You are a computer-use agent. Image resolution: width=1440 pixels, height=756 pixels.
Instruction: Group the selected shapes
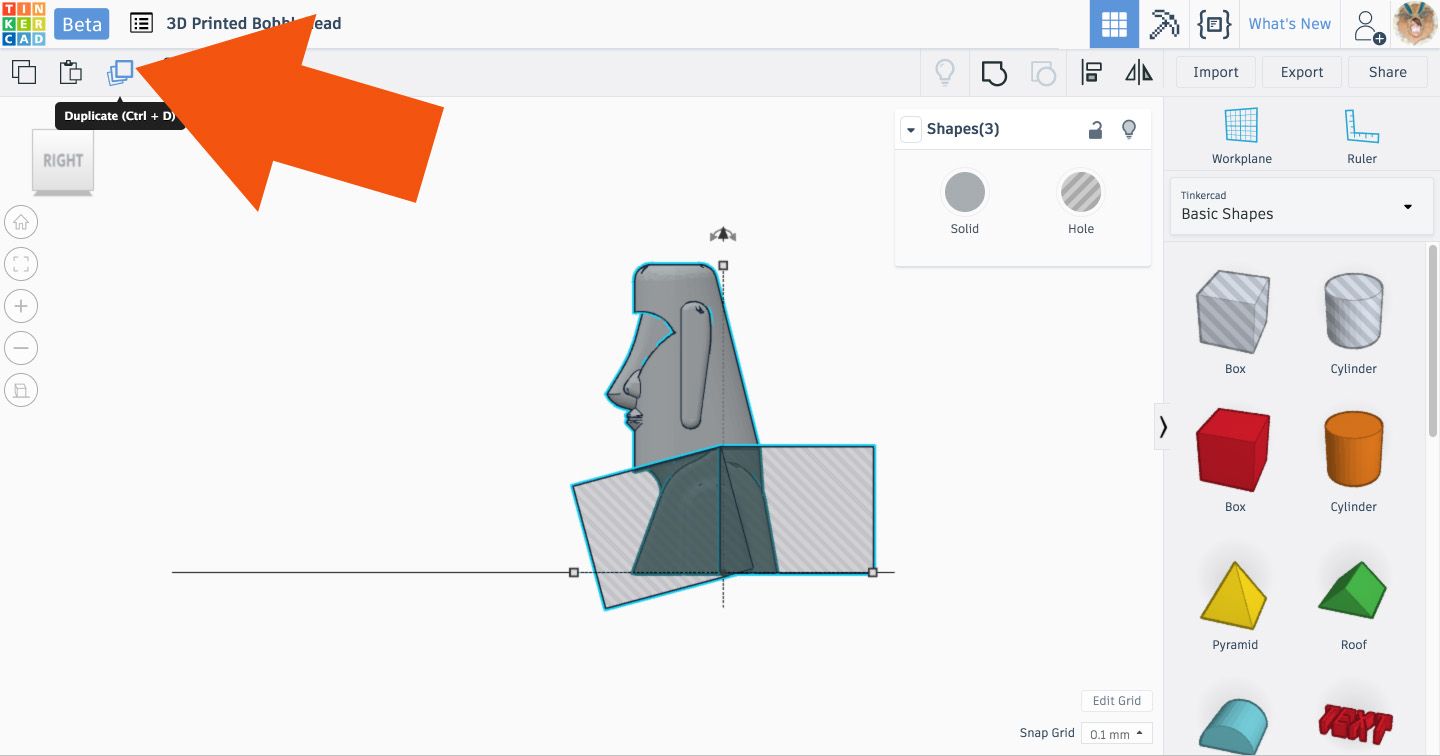click(x=993, y=72)
